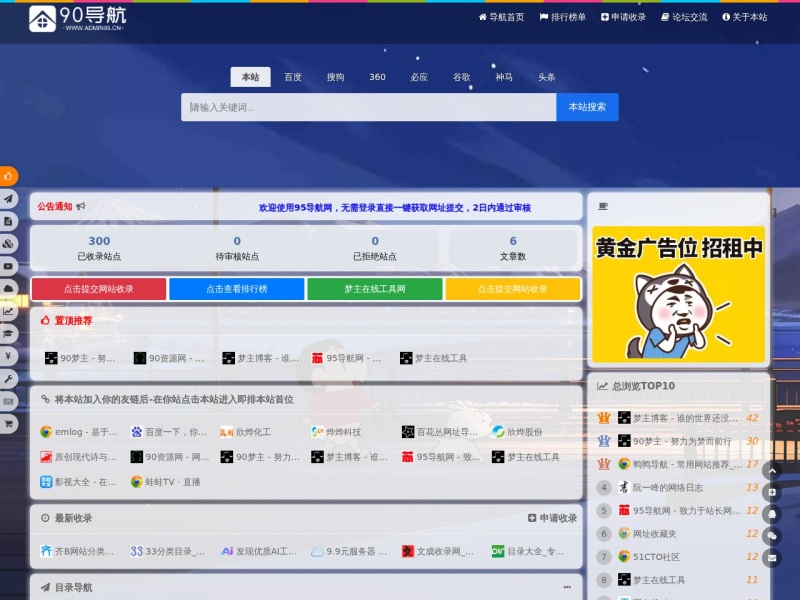
Task: Open the 烨烨科技 friend link
Action: coord(336,432)
